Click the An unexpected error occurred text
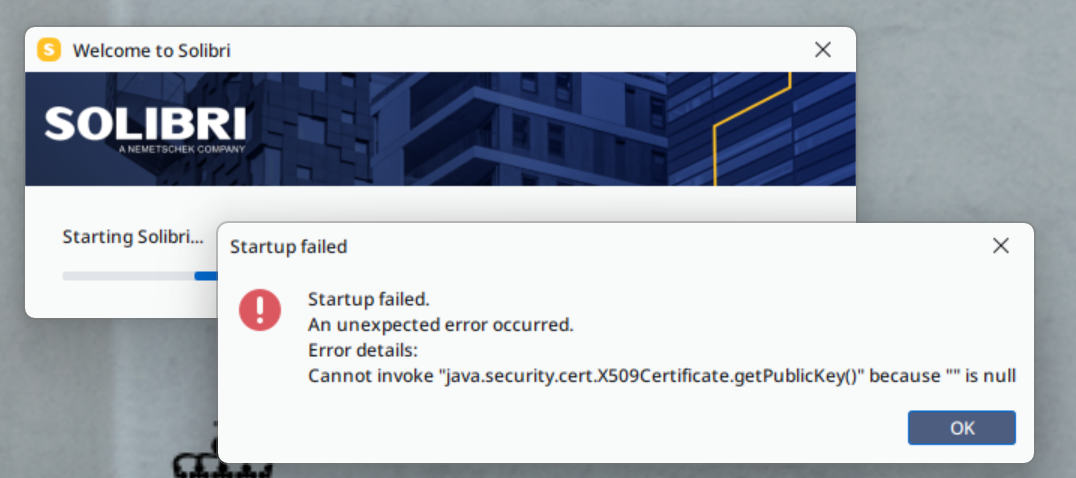1076x478 pixels. click(x=441, y=324)
